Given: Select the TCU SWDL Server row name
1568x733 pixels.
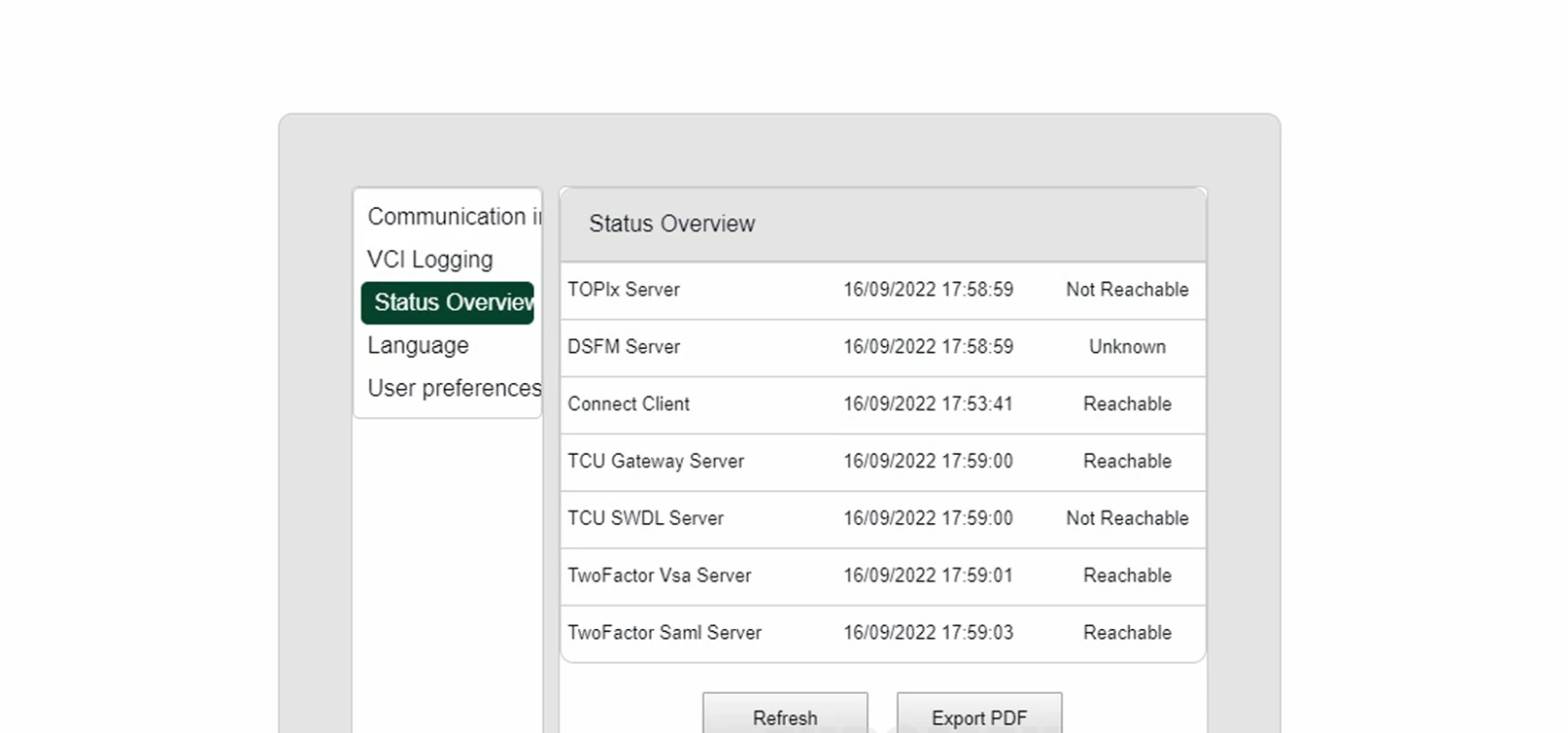Looking at the screenshot, I should pyautogui.click(x=645, y=518).
